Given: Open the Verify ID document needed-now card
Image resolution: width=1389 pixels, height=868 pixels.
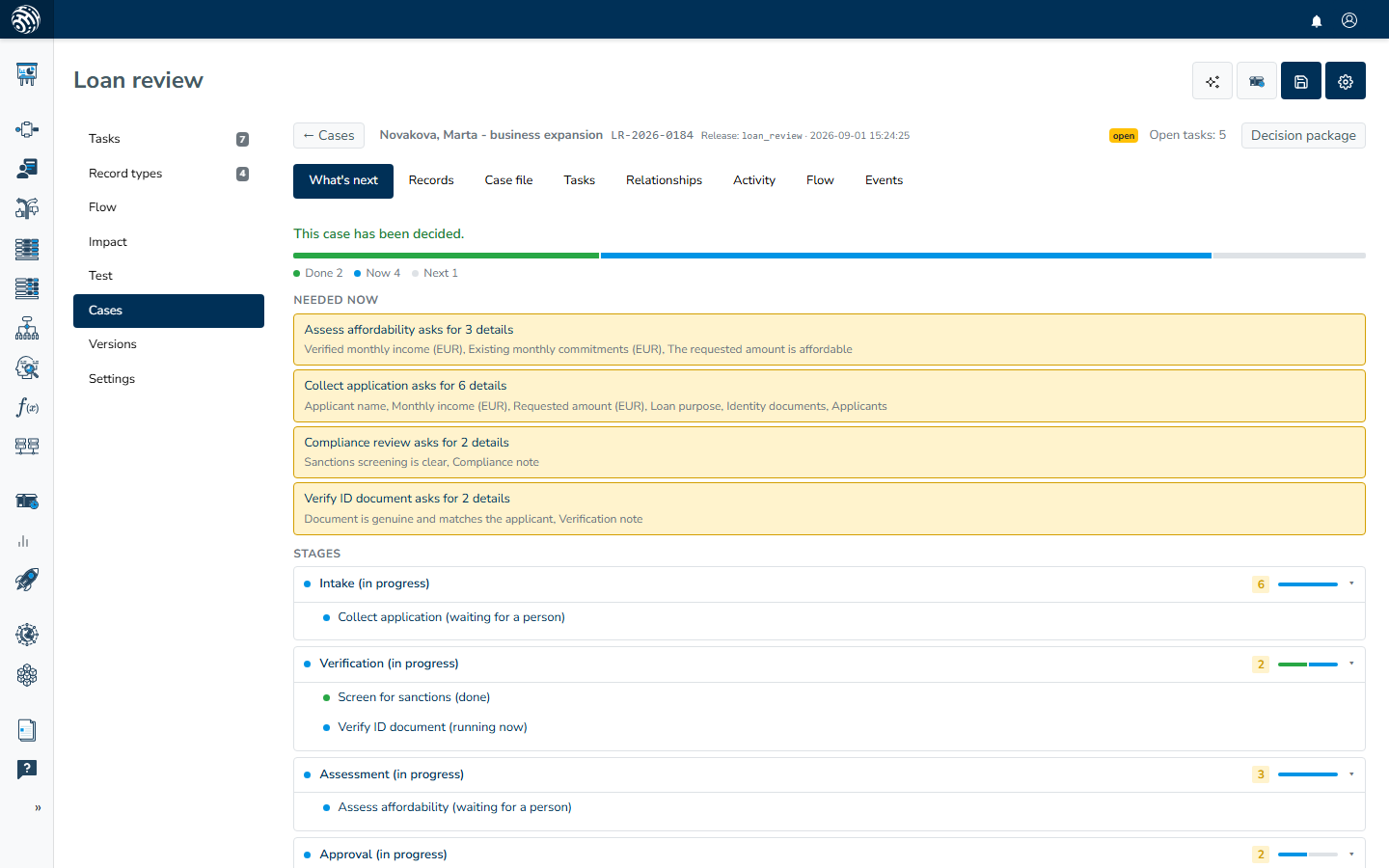Looking at the screenshot, I should click(x=830, y=508).
